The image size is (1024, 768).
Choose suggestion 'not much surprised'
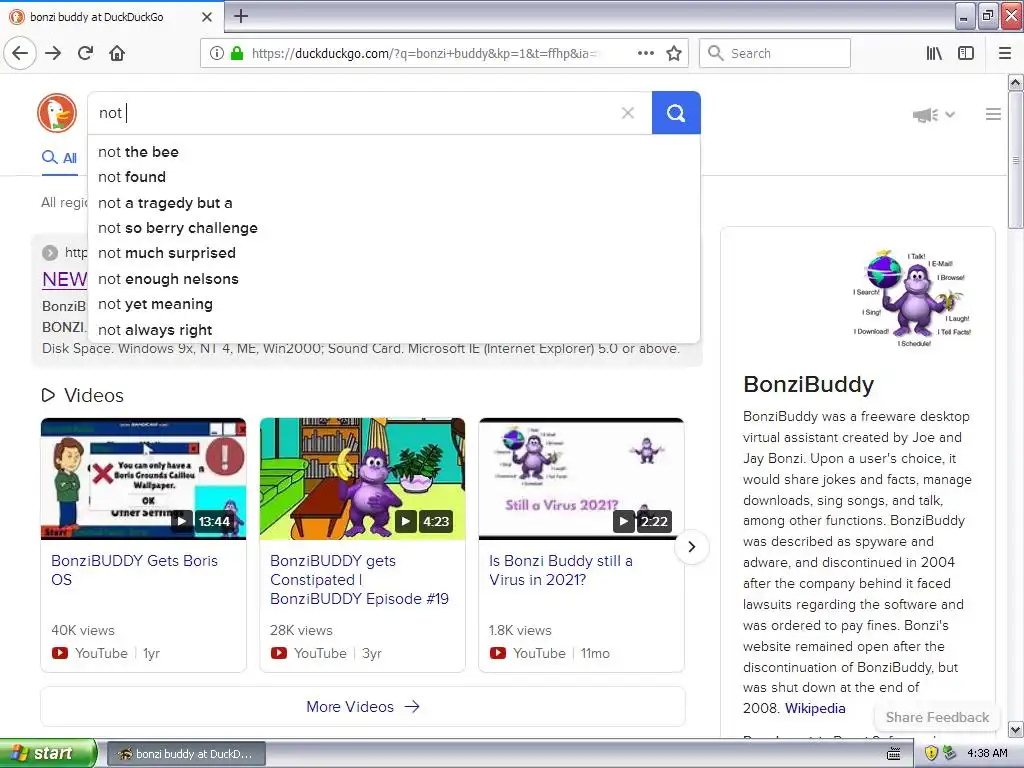click(x=394, y=253)
